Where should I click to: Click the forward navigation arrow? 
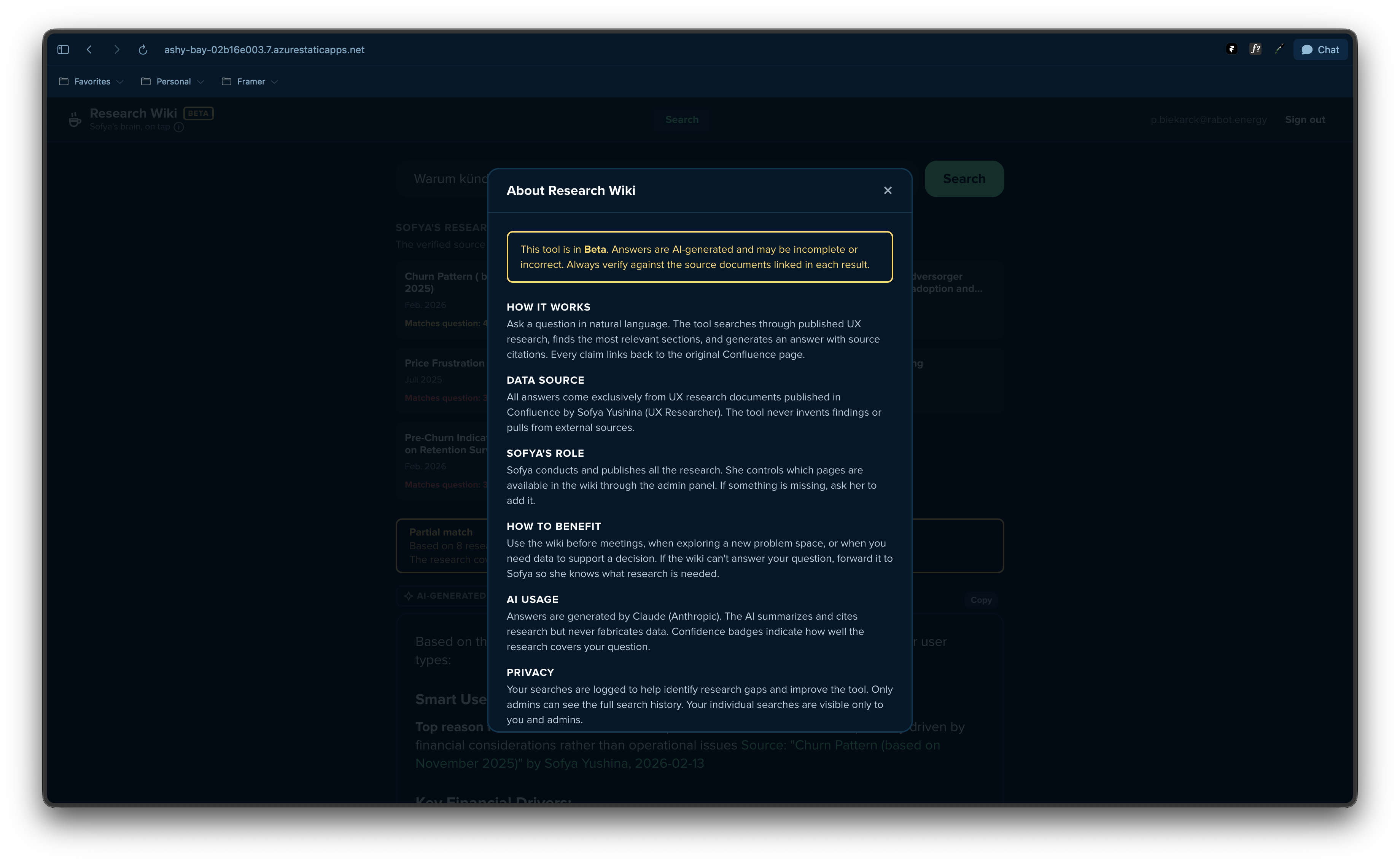(x=116, y=50)
